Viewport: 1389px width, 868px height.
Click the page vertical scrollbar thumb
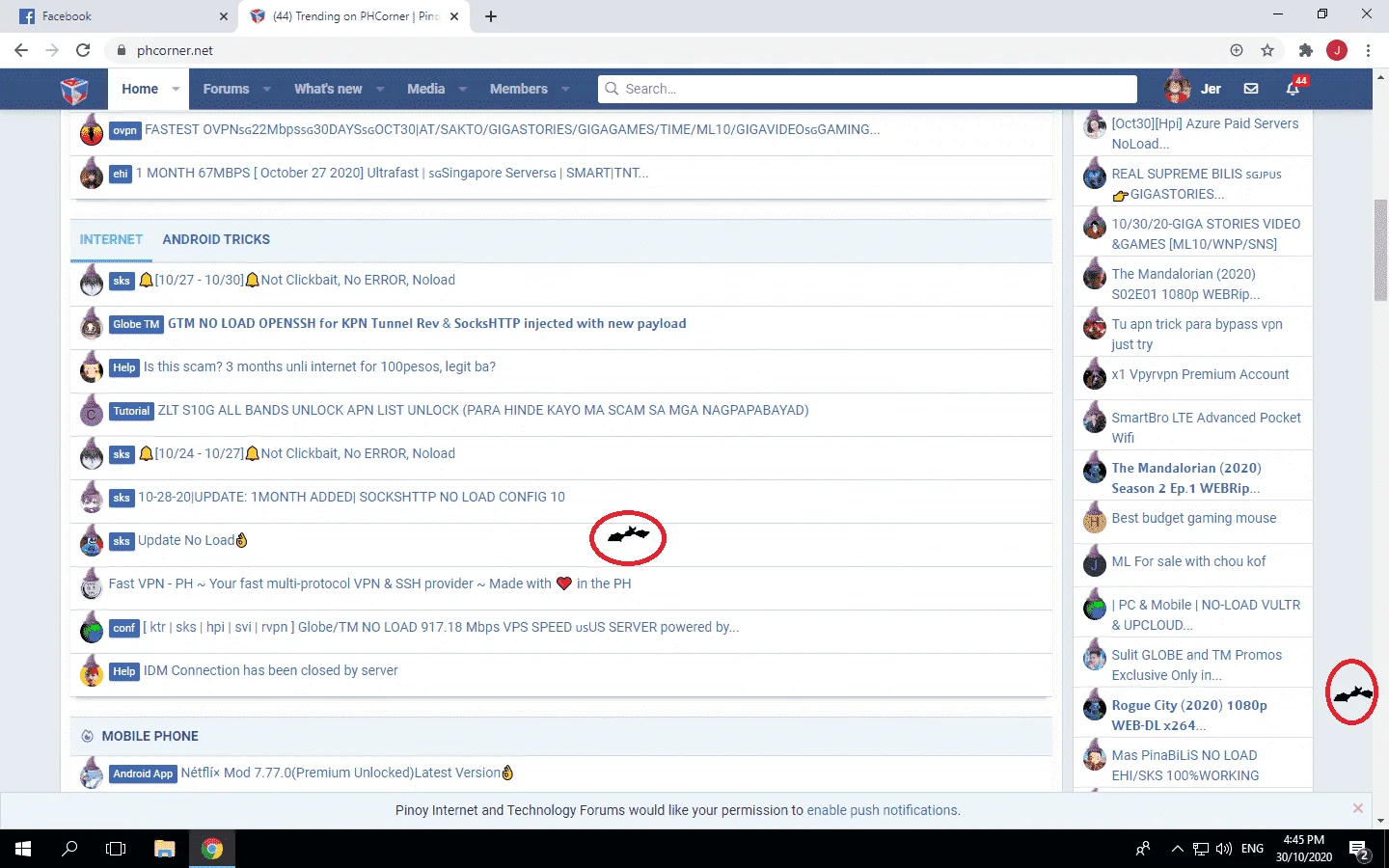click(x=1381, y=251)
